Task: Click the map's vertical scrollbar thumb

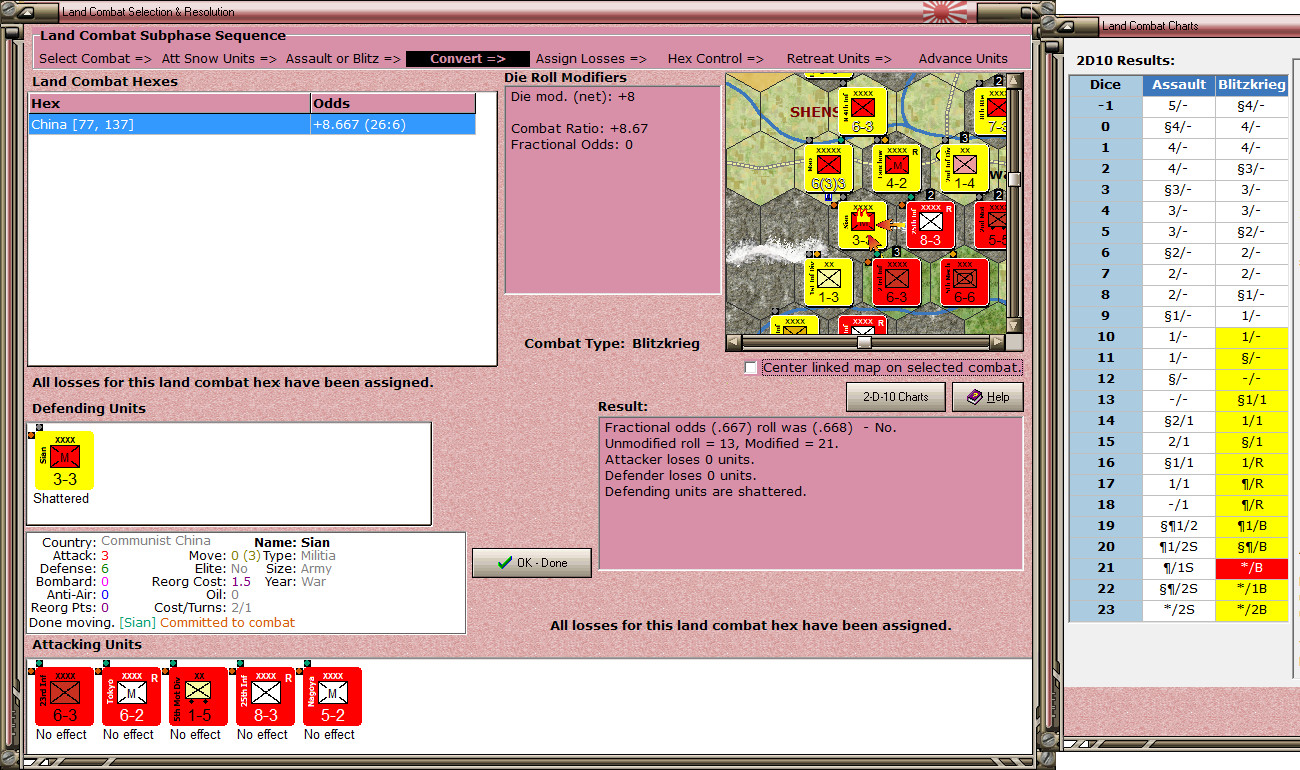Action: pyautogui.click(x=1015, y=179)
